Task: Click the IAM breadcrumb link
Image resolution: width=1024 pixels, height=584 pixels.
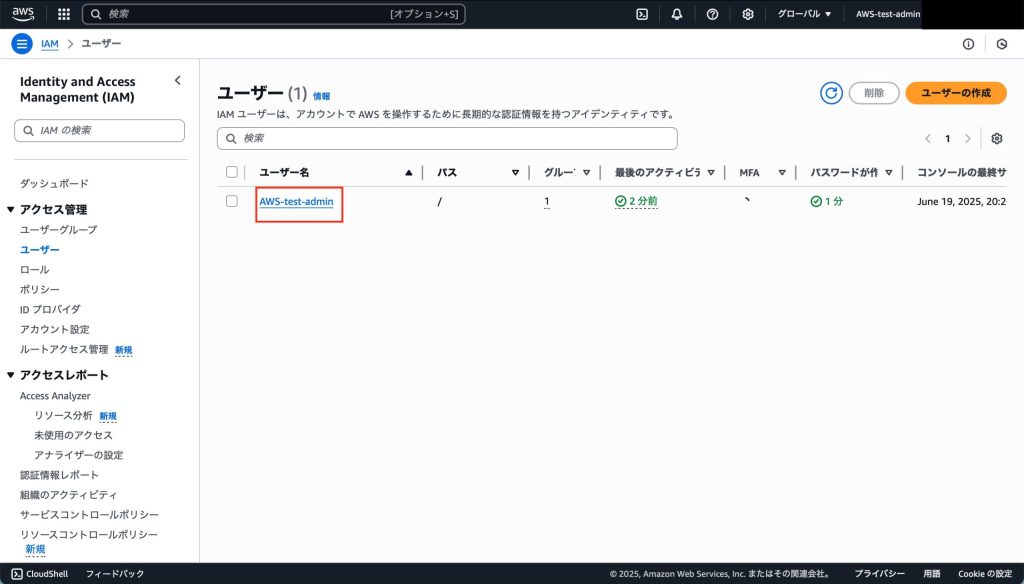Action: click(50, 44)
